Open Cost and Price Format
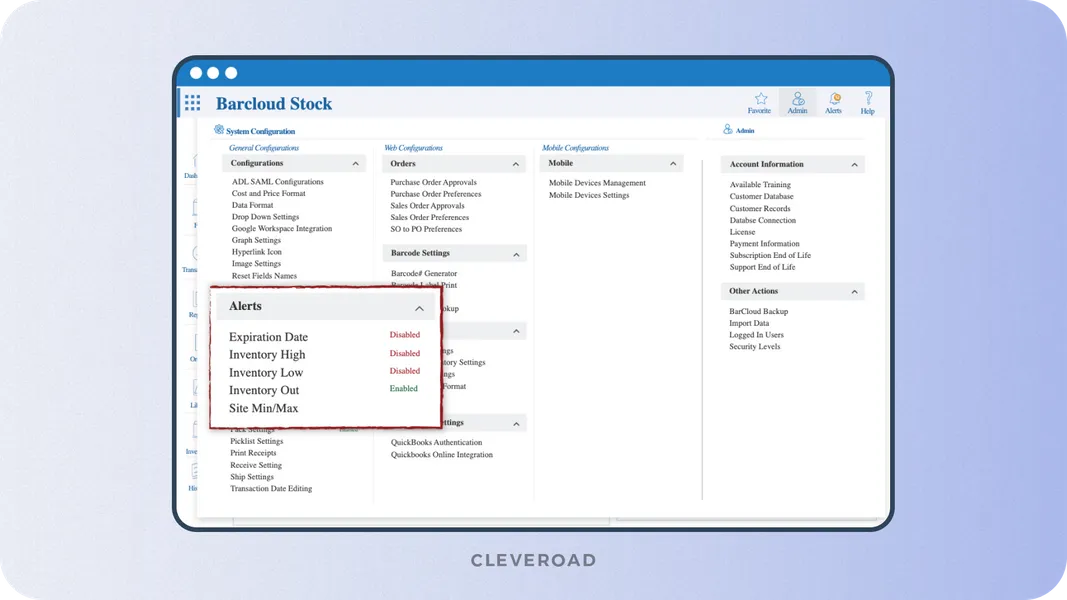The image size is (1067, 600). coord(269,193)
